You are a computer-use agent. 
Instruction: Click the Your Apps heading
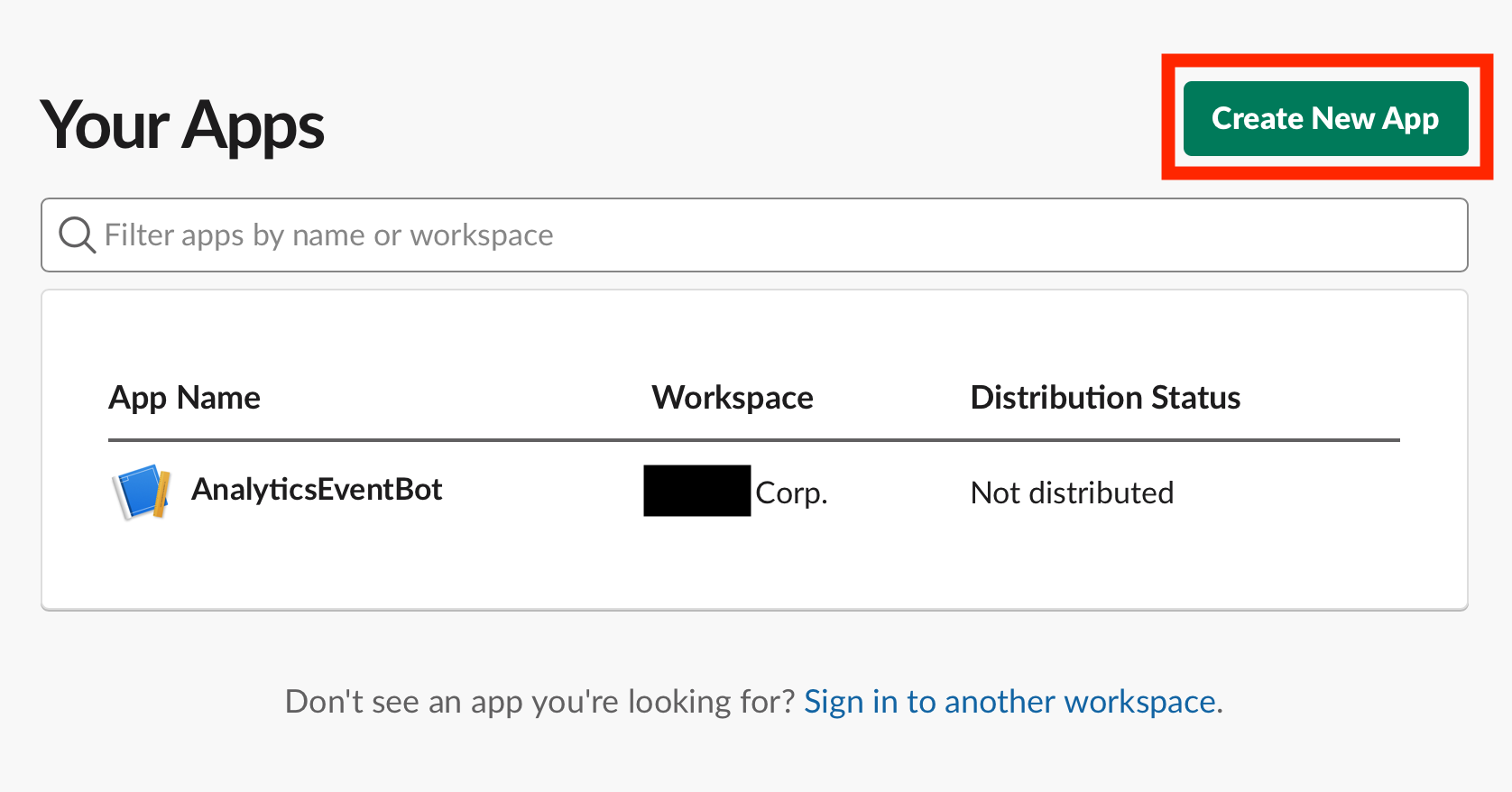point(182,125)
